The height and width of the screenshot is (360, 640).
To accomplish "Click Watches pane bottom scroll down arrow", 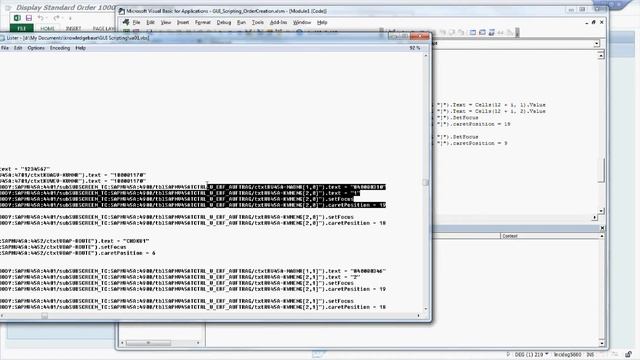I will click(602, 342).
